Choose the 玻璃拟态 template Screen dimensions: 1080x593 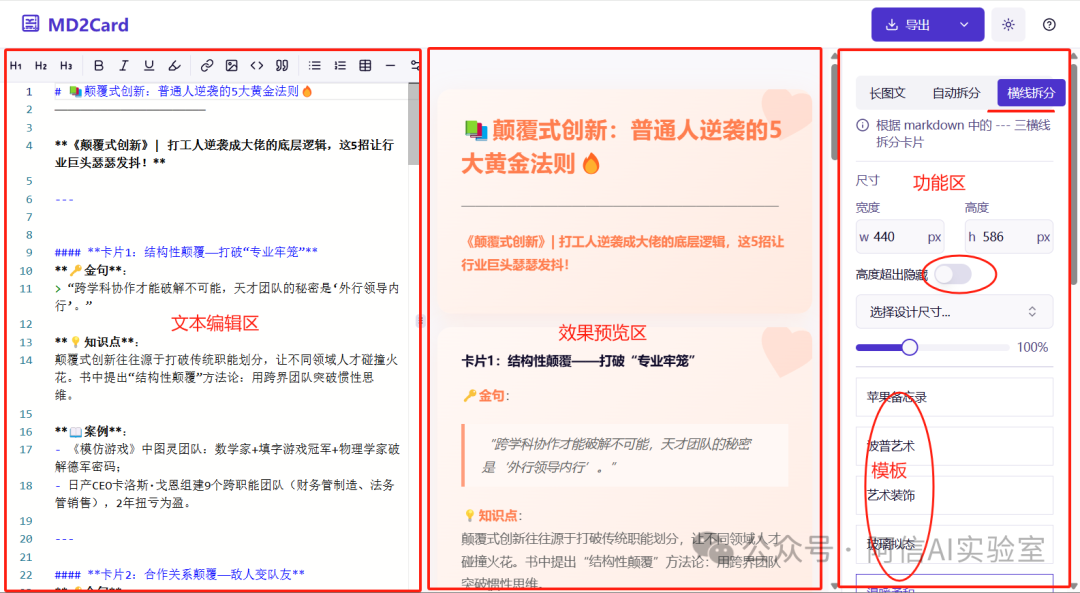954,544
